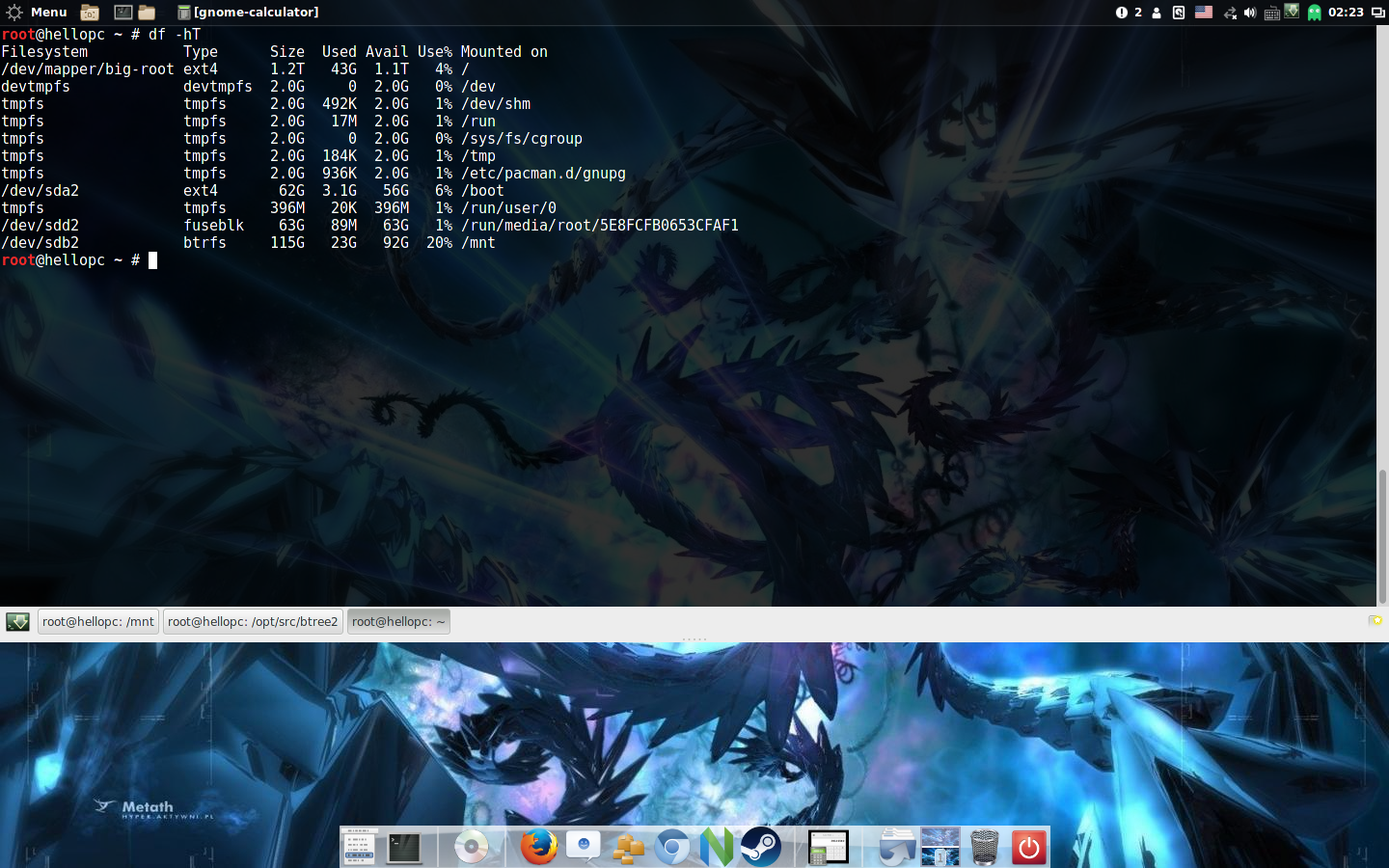This screenshot has height=868, width=1389.
Task: Click the green ghost tray icon
Action: (x=1314, y=13)
